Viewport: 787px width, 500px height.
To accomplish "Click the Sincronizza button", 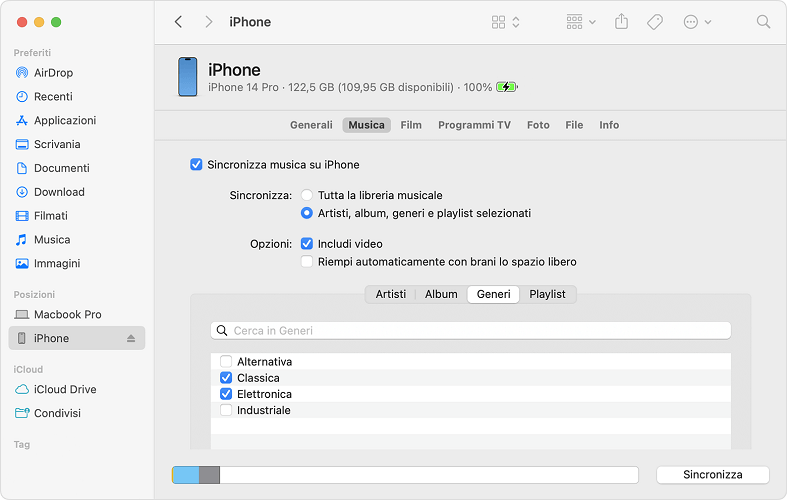I will (712, 475).
